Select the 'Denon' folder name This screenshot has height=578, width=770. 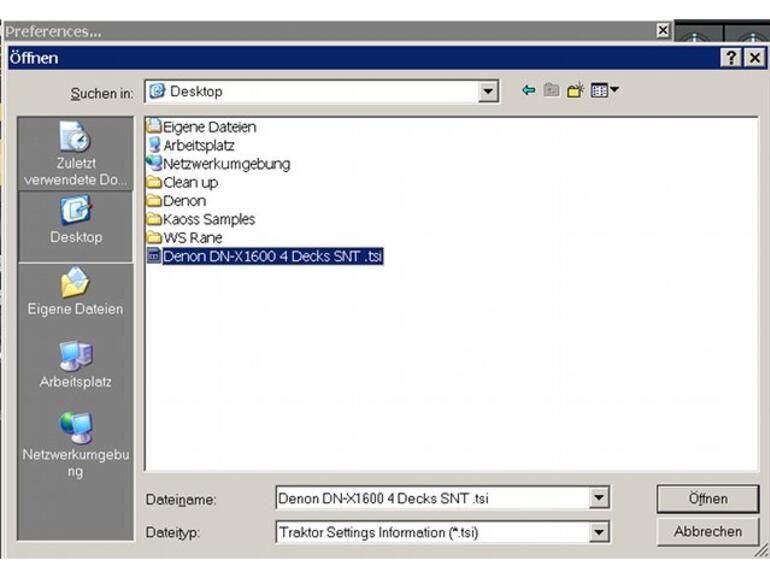[x=185, y=200]
